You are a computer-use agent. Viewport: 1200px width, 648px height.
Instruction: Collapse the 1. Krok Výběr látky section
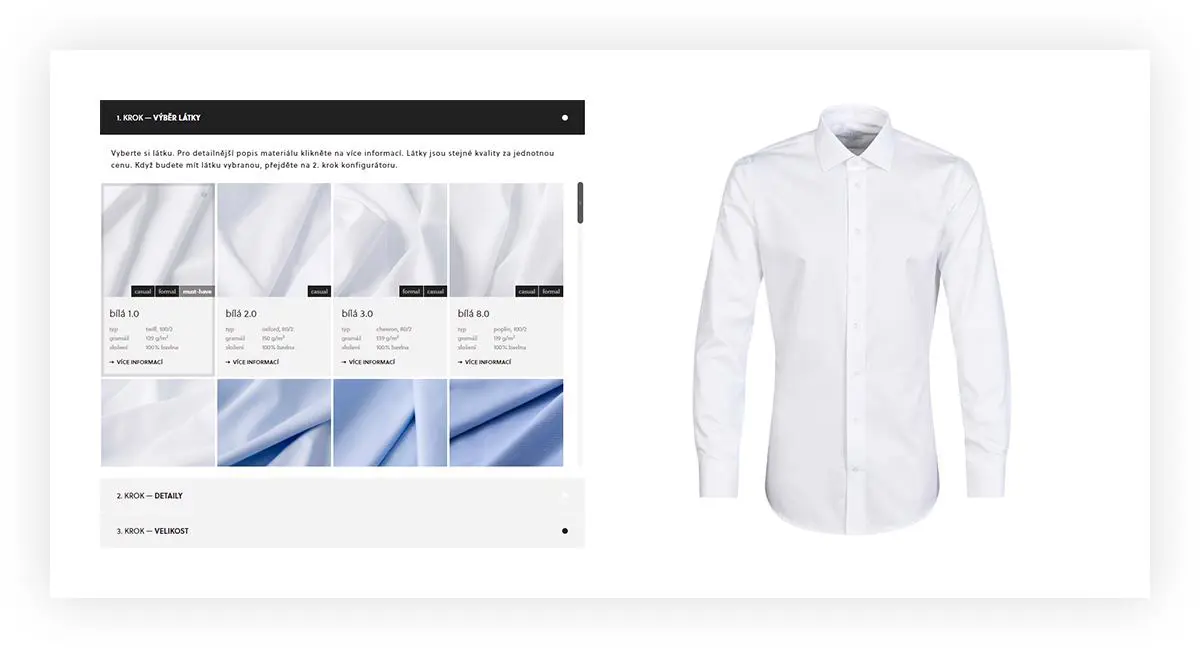(x=342, y=117)
